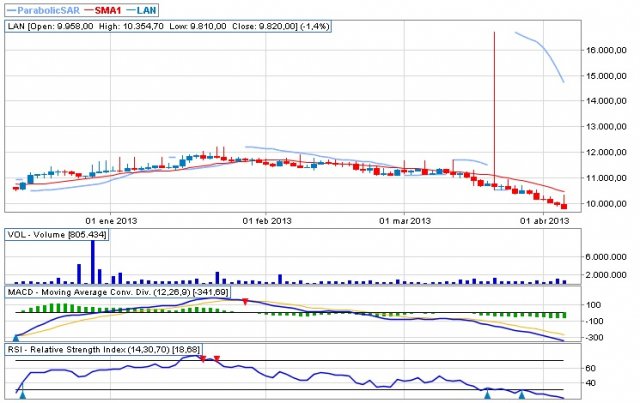Image resolution: width=640 pixels, height=403 pixels.
Task: Click the first blue RSI oversold marker in March
Action: 487,394
